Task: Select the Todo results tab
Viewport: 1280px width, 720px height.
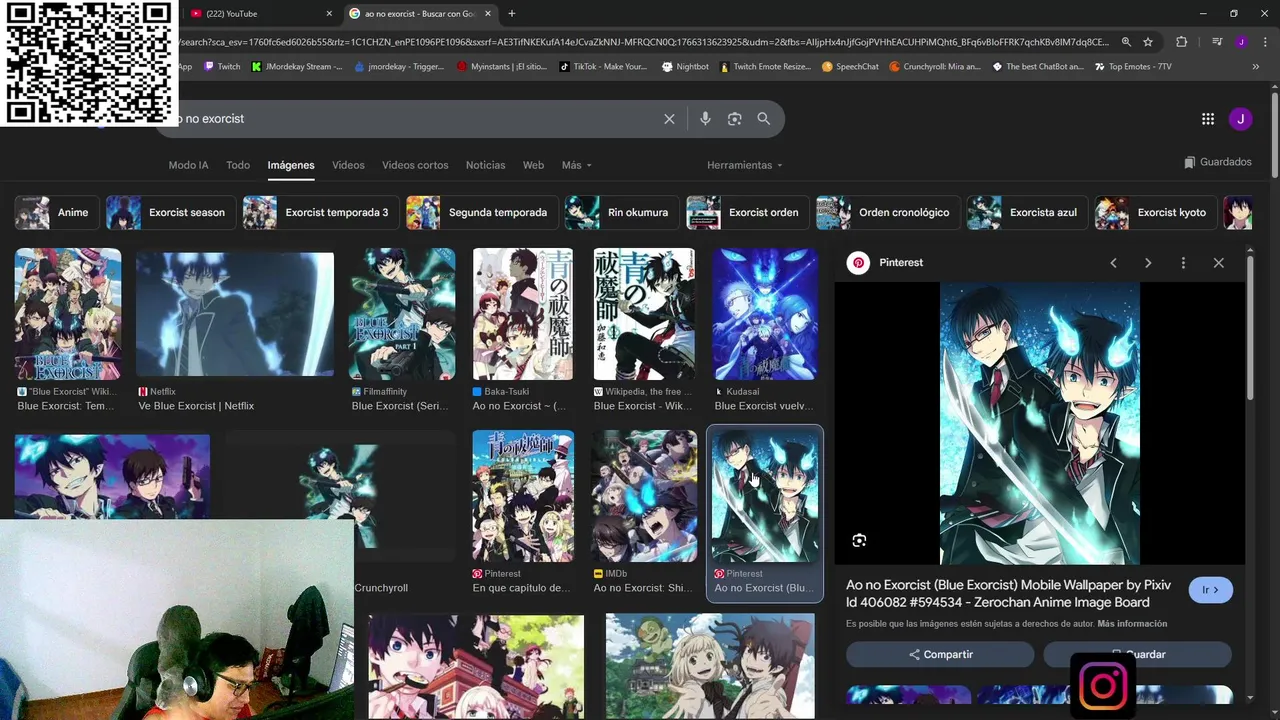Action: pyautogui.click(x=238, y=165)
